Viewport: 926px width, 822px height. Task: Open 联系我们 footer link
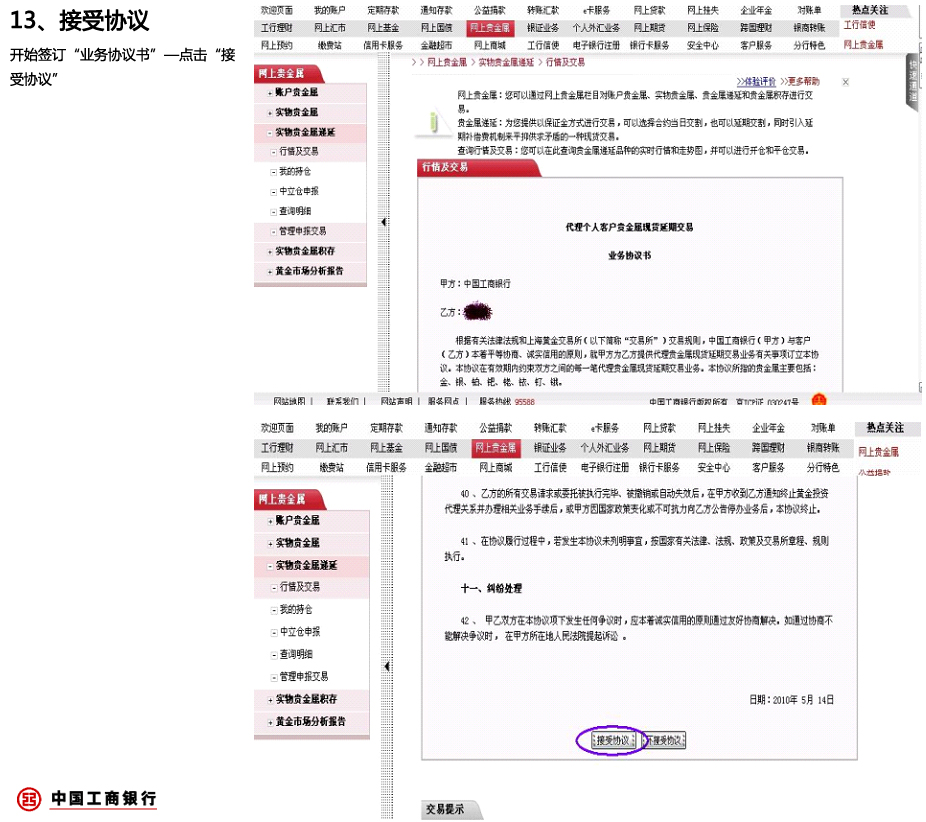[x=343, y=402]
